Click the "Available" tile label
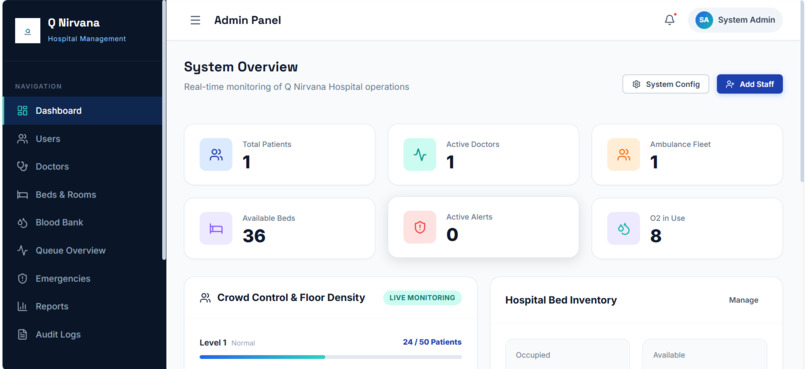 669,355
